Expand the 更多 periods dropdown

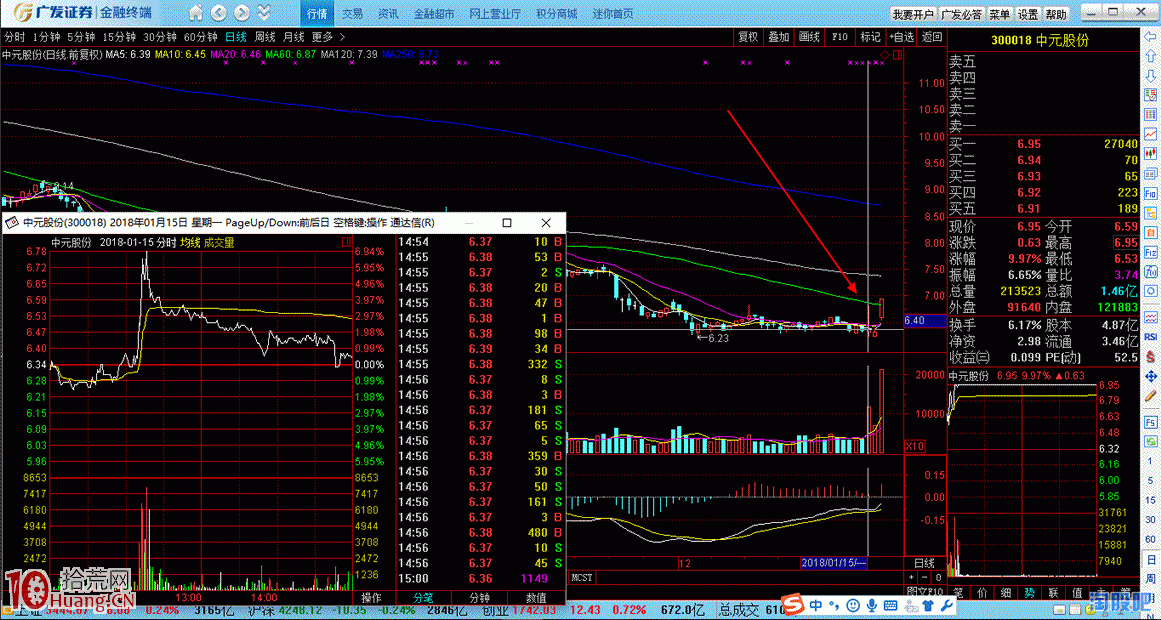pyautogui.click(x=327, y=37)
